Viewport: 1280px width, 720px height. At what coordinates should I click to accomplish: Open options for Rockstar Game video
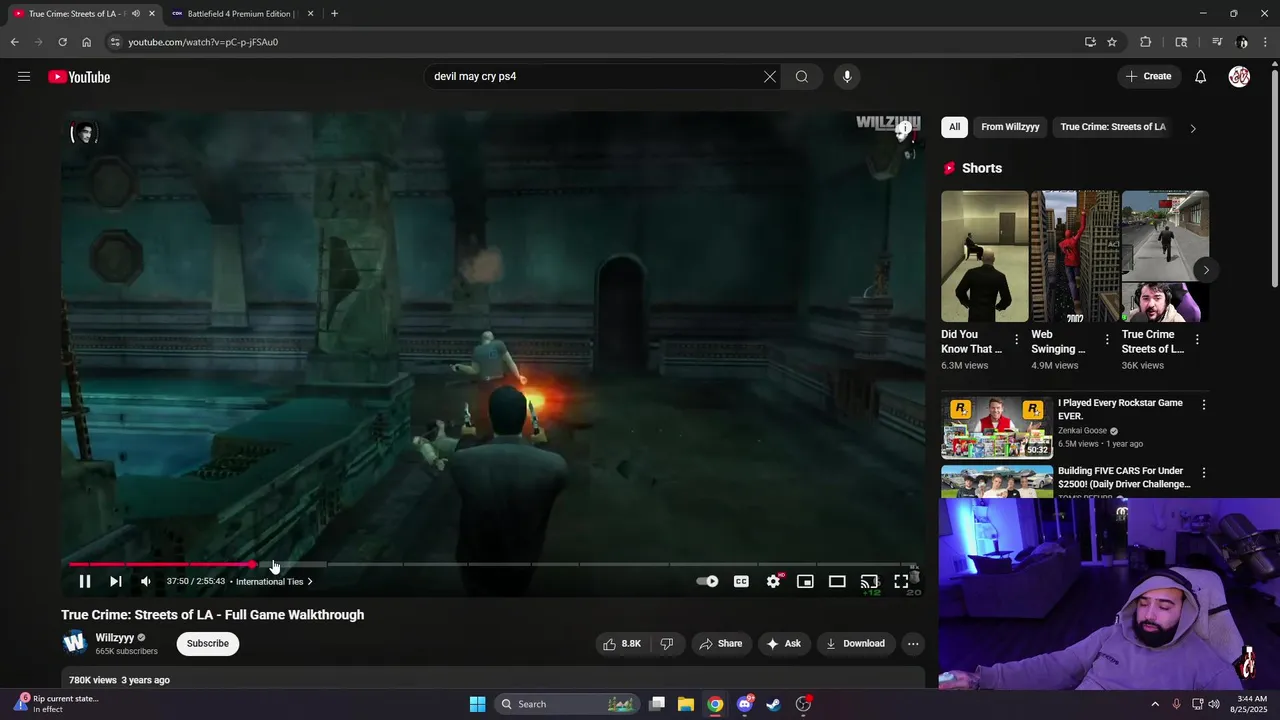click(x=1204, y=405)
